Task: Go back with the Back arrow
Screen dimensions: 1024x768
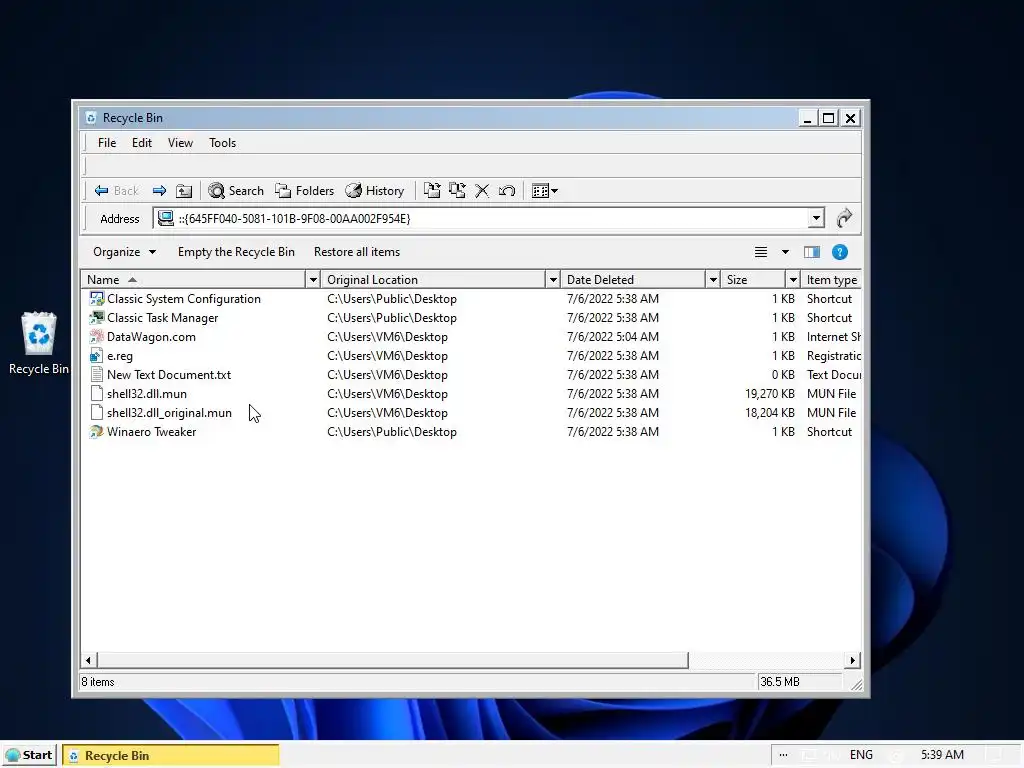Action: [x=116, y=191]
